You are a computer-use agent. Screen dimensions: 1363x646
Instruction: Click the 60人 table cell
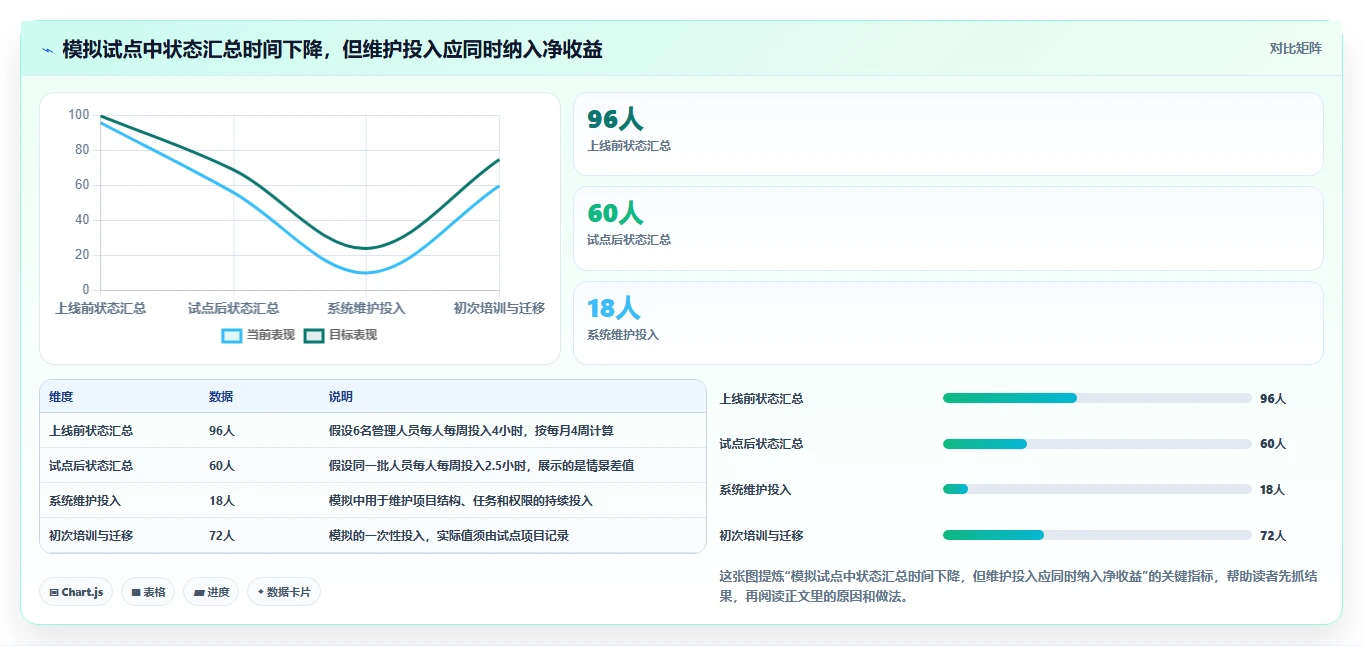point(222,466)
